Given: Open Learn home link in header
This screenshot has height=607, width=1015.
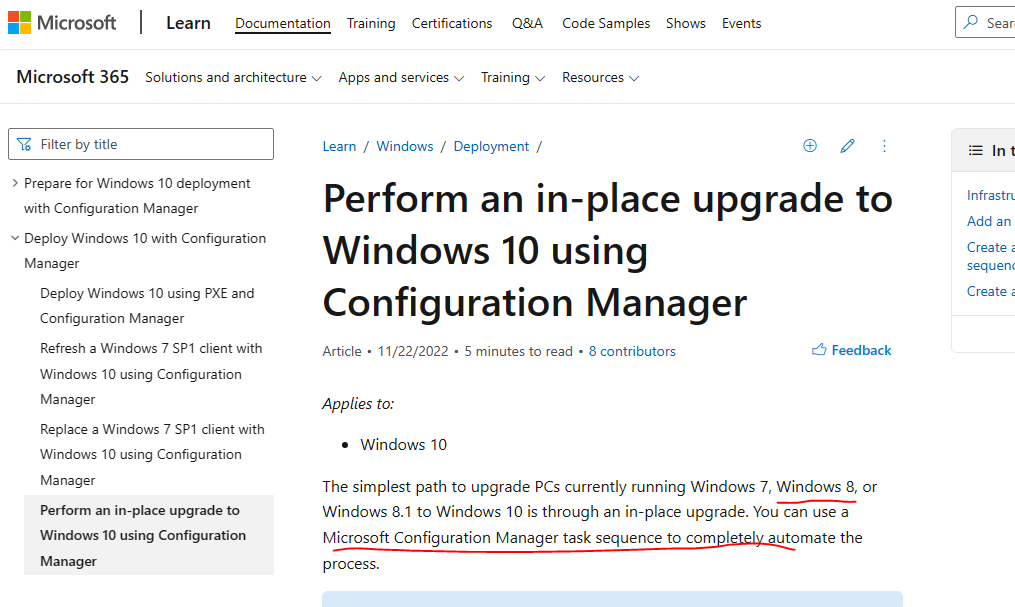Looking at the screenshot, I should (188, 23).
